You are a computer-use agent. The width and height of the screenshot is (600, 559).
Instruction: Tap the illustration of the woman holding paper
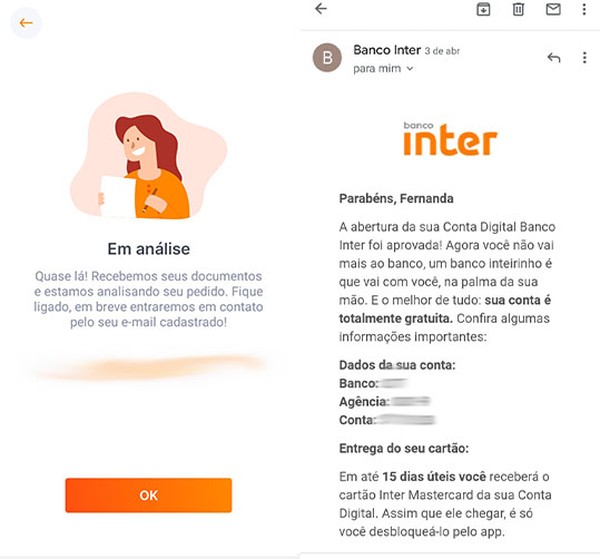[x=149, y=156]
